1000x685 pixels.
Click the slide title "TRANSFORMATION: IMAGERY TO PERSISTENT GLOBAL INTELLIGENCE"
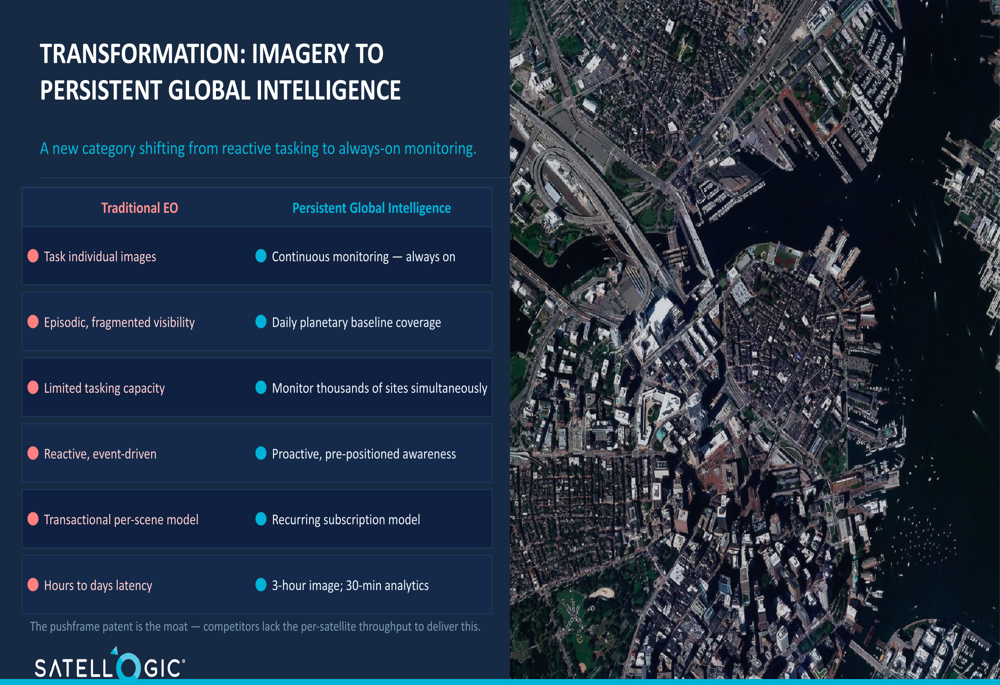coord(220,72)
